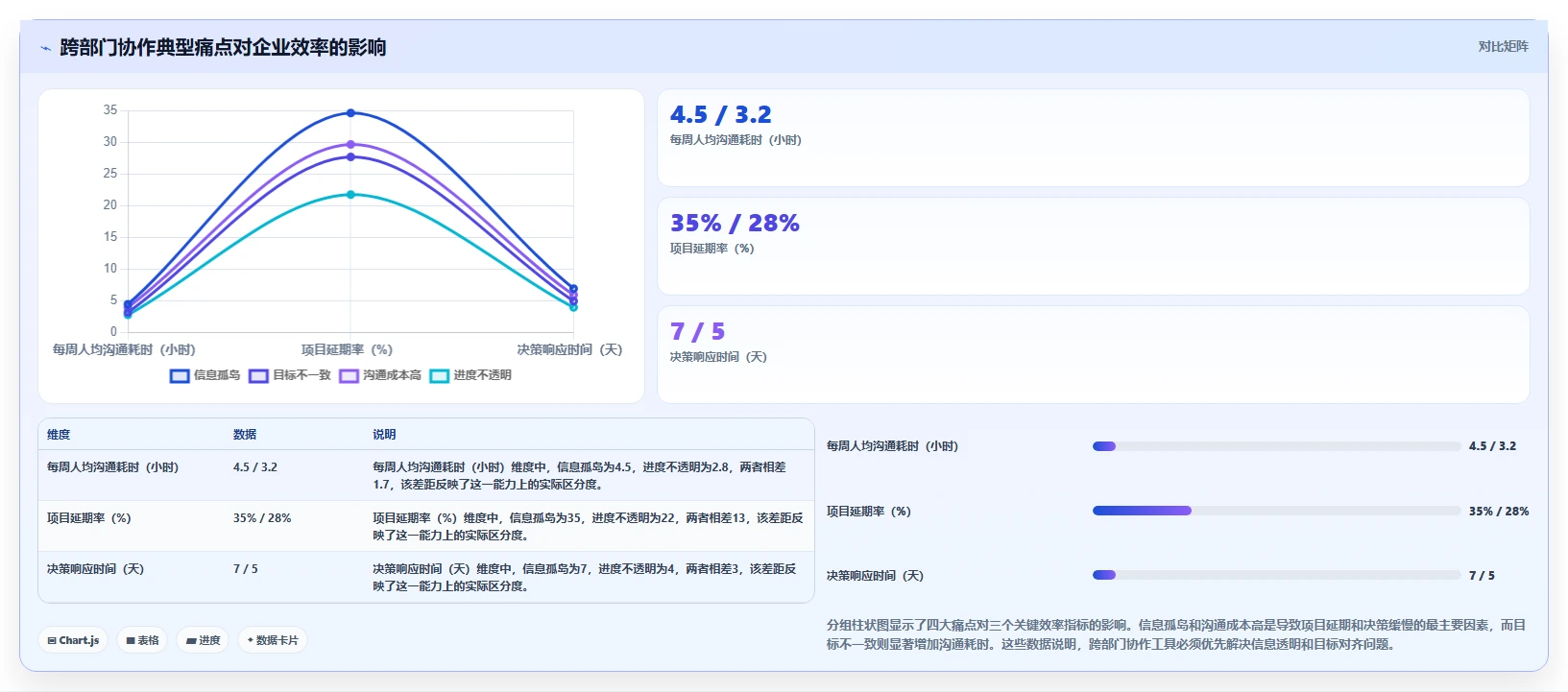Click the 4.5 / 3.2 stat card value
Image resolution: width=1568 pixels, height=692 pixels.
720,115
